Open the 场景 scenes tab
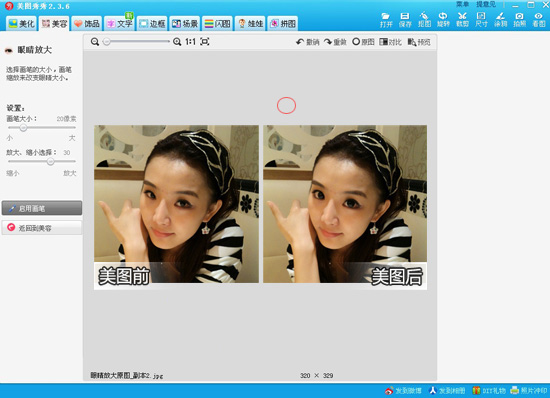Screen dimensions: 550x398 point(185,23)
